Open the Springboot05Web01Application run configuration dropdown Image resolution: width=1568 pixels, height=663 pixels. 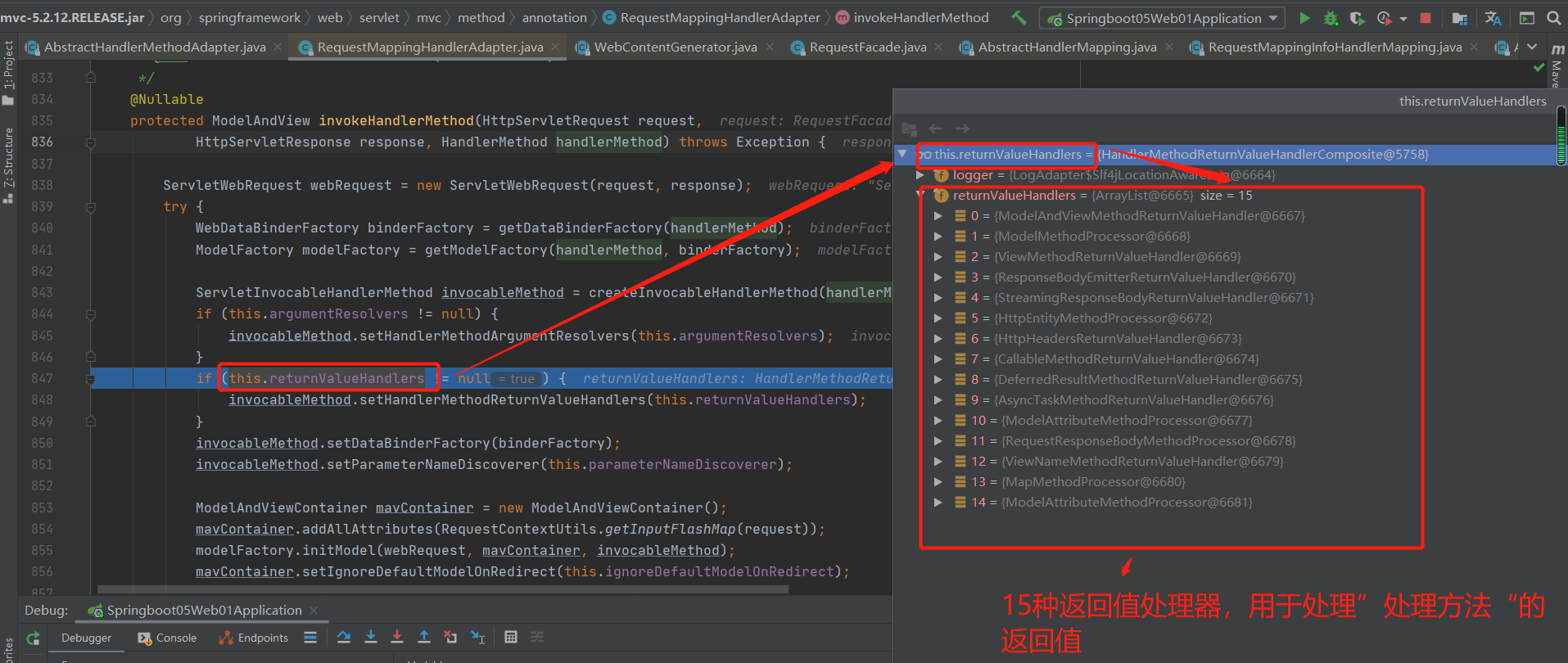pos(1162,18)
